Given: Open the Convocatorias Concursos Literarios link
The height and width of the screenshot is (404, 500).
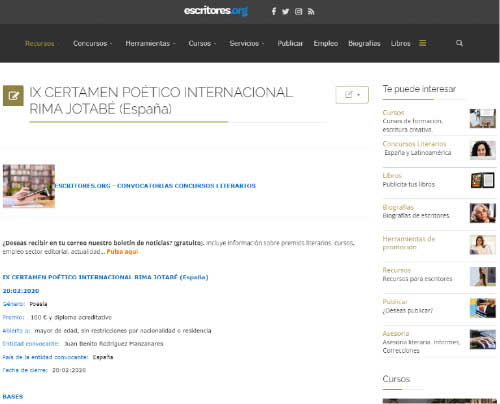Looking at the screenshot, I should [155, 186].
